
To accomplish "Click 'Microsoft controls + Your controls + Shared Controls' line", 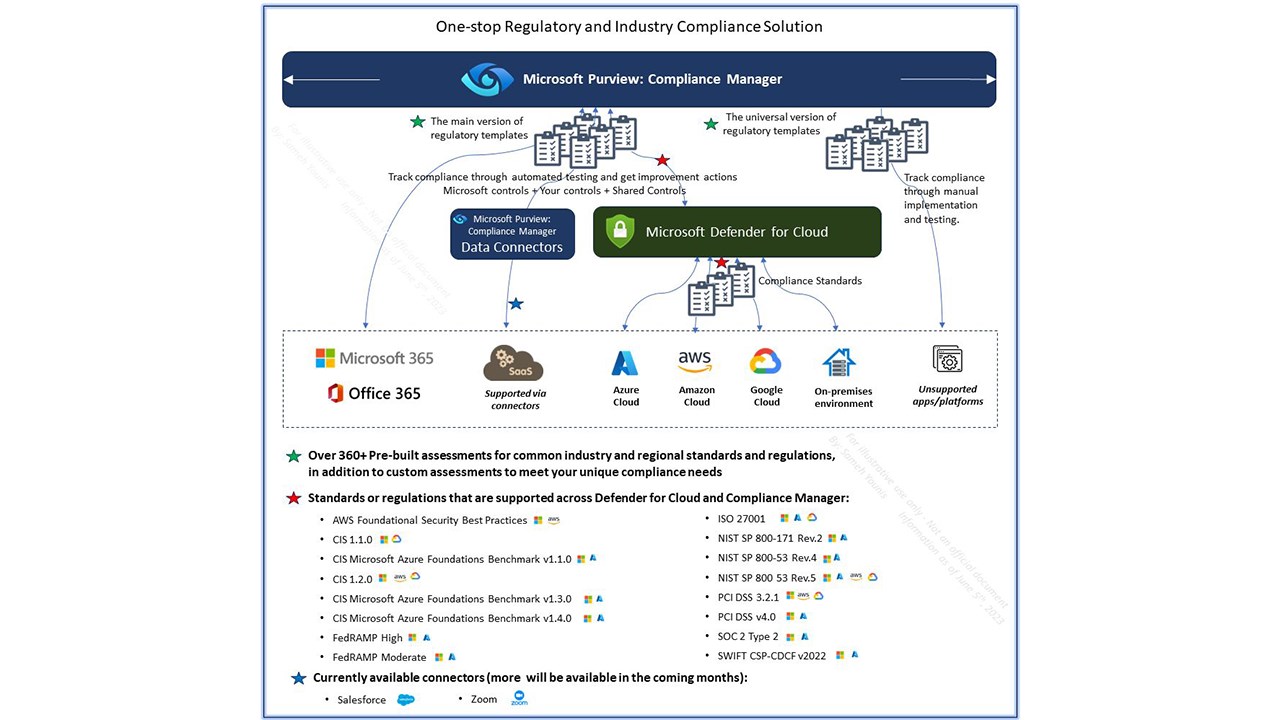I will 563,190.
